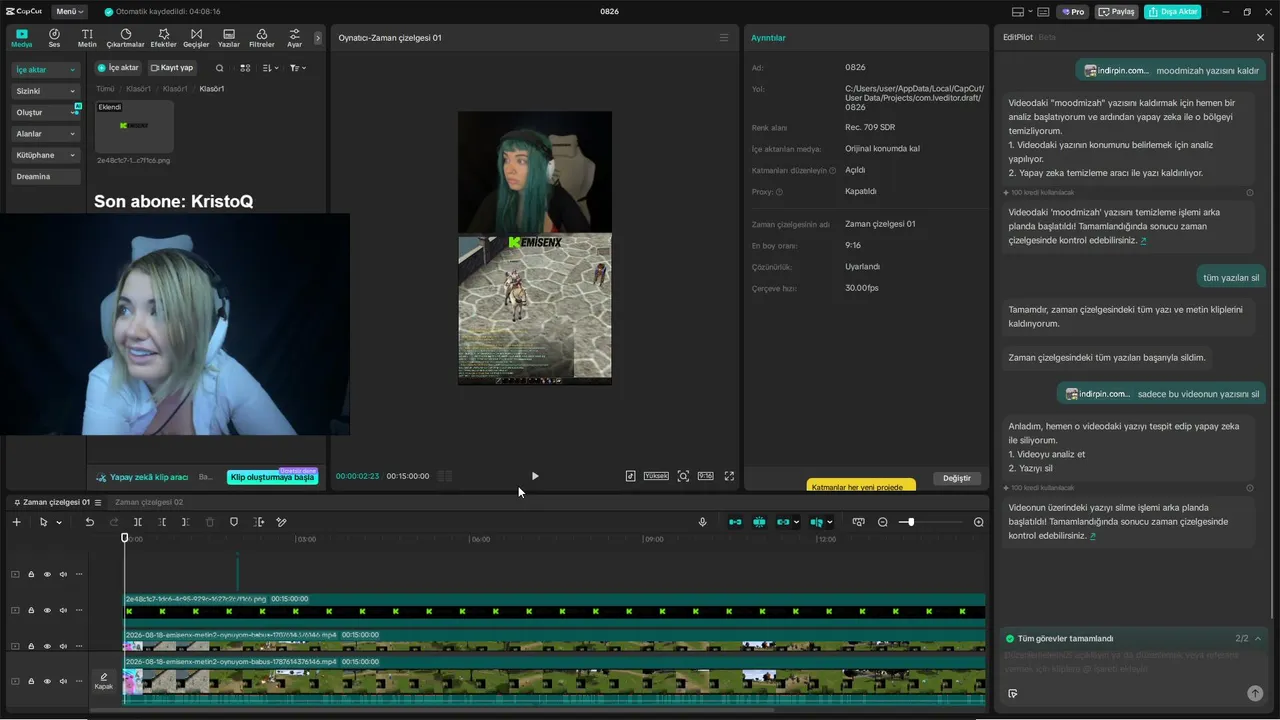
Task: Expand the Oluştur sidebar section
Action: tap(45, 113)
